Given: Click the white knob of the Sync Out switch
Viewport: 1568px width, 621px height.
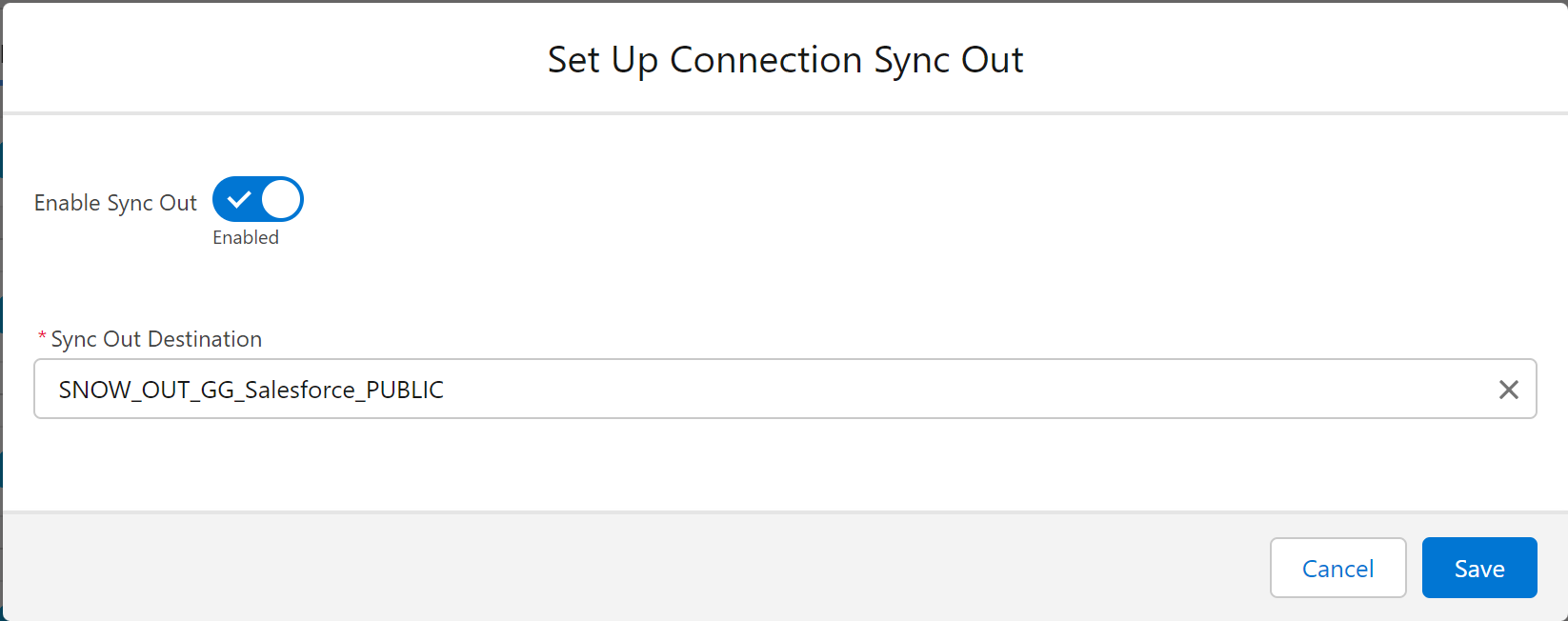Looking at the screenshot, I should coord(281,200).
